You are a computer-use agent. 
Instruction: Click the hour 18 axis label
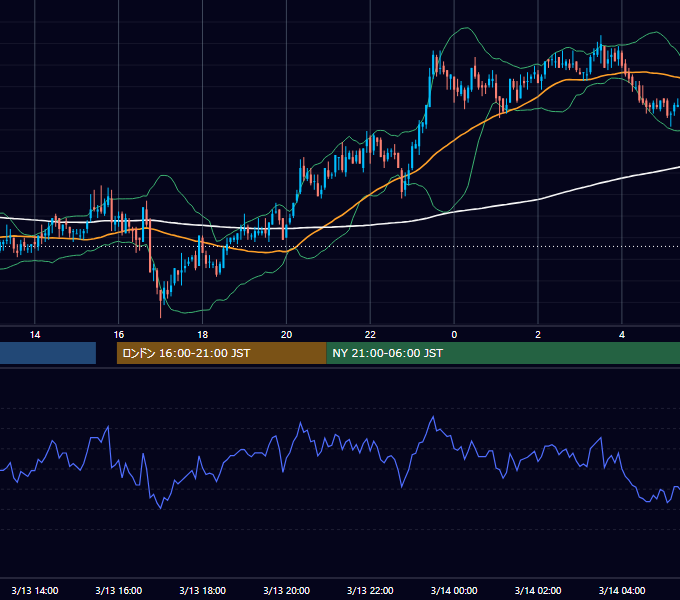[203, 335]
